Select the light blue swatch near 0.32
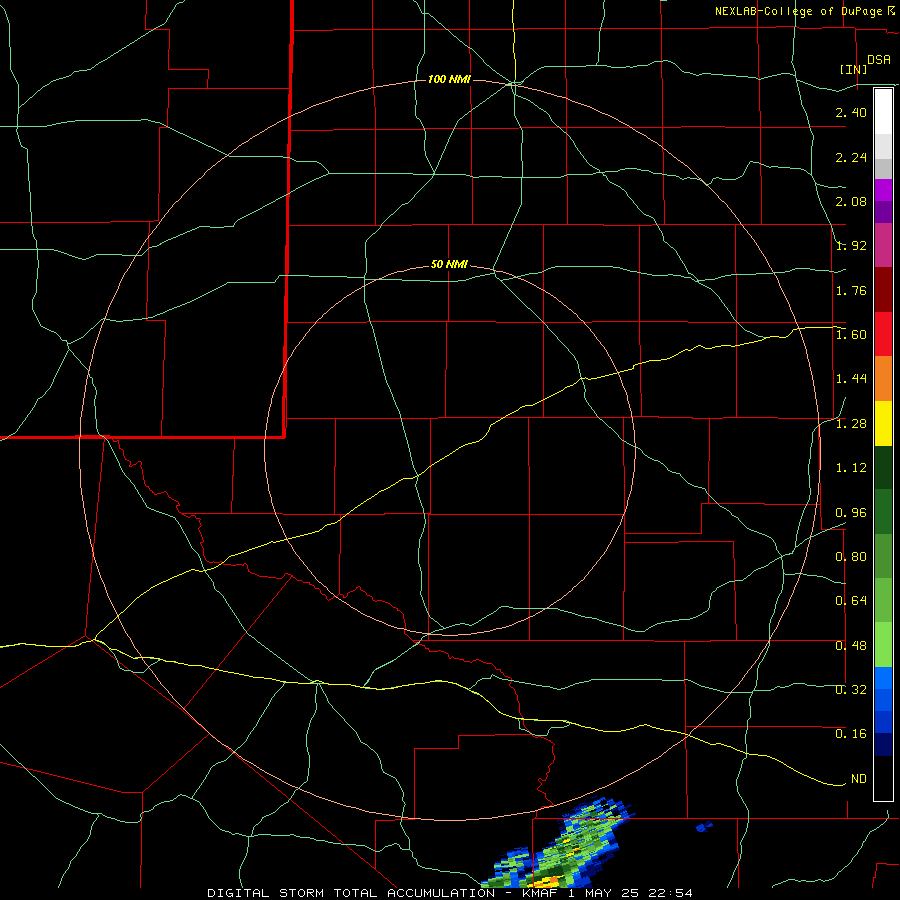This screenshot has height=900, width=900. [x=883, y=678]
